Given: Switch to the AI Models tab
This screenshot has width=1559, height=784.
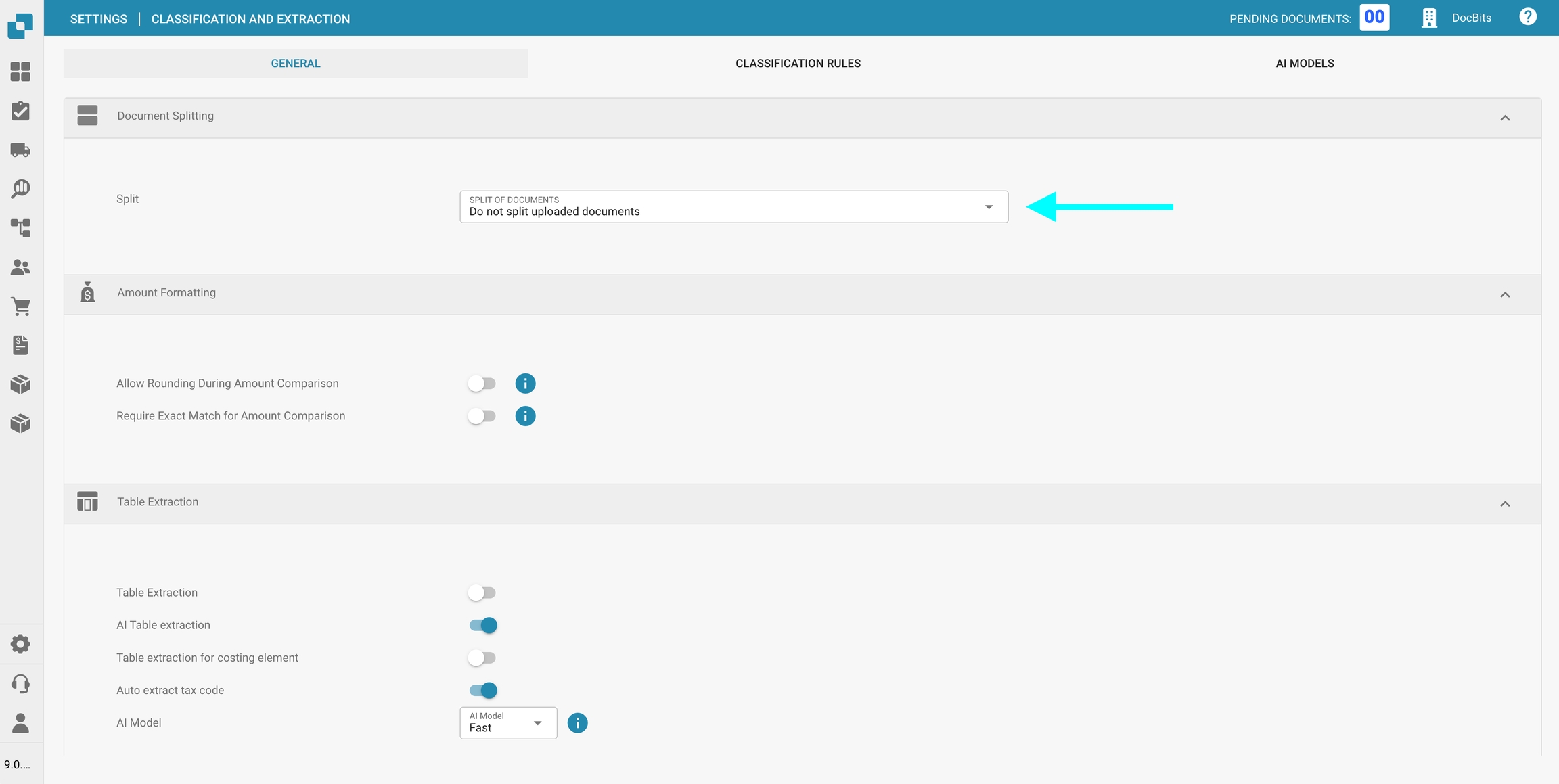Looking at the screenshot, I should coord(1305,64).
